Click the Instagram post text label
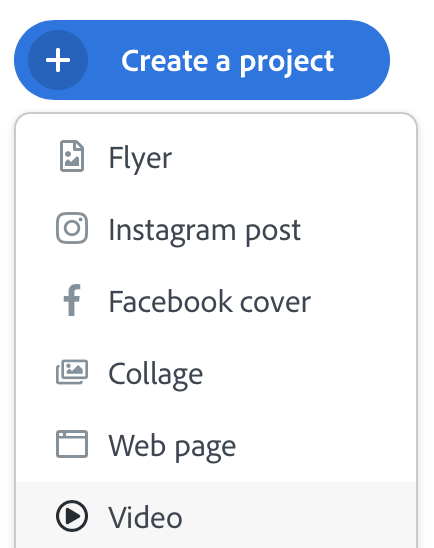This screenshot has height=548, width=434. coord(205,231)
